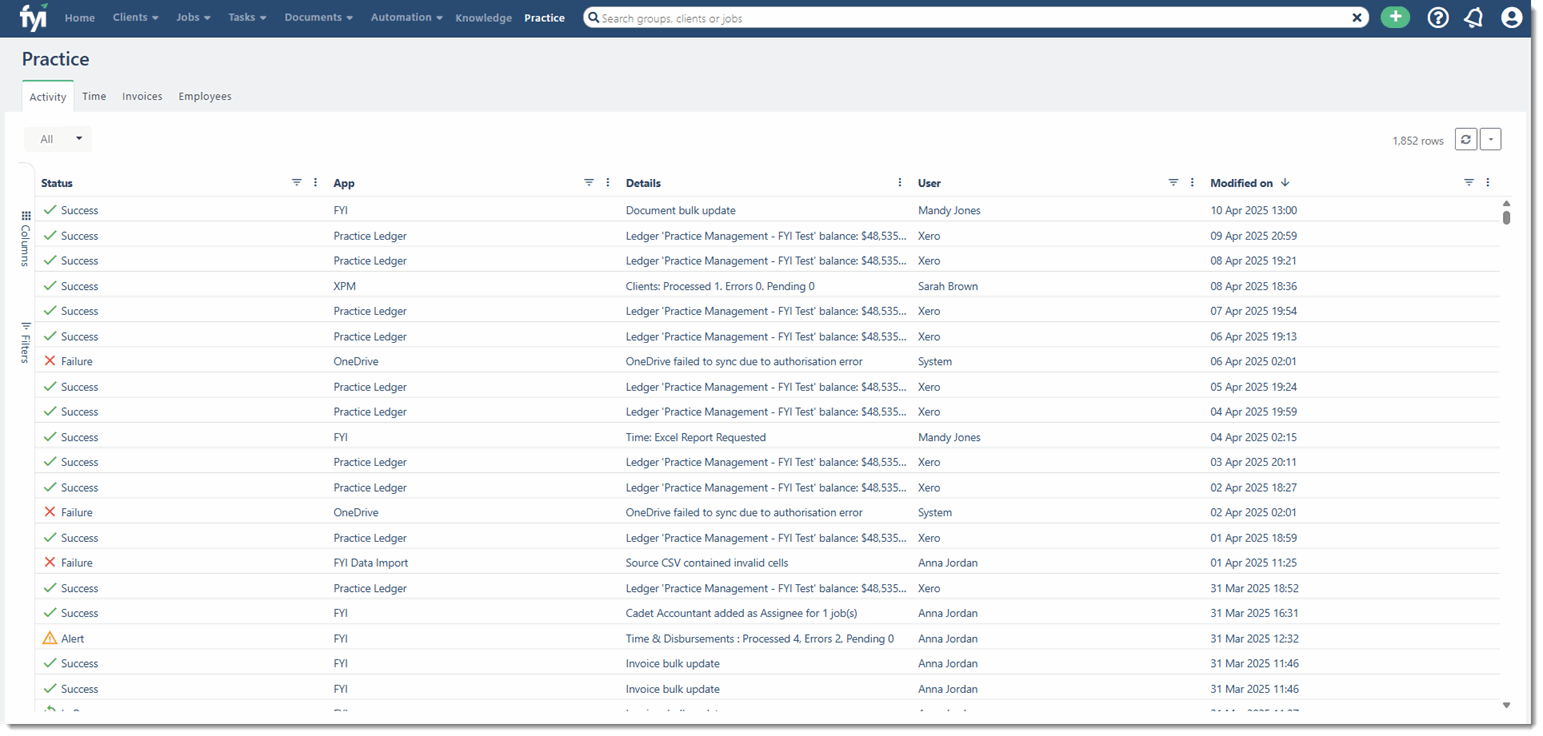The image size is (1543, 736).
Task: Expand dropdown arrow next to refresh button
Action: coord(1490,140)
